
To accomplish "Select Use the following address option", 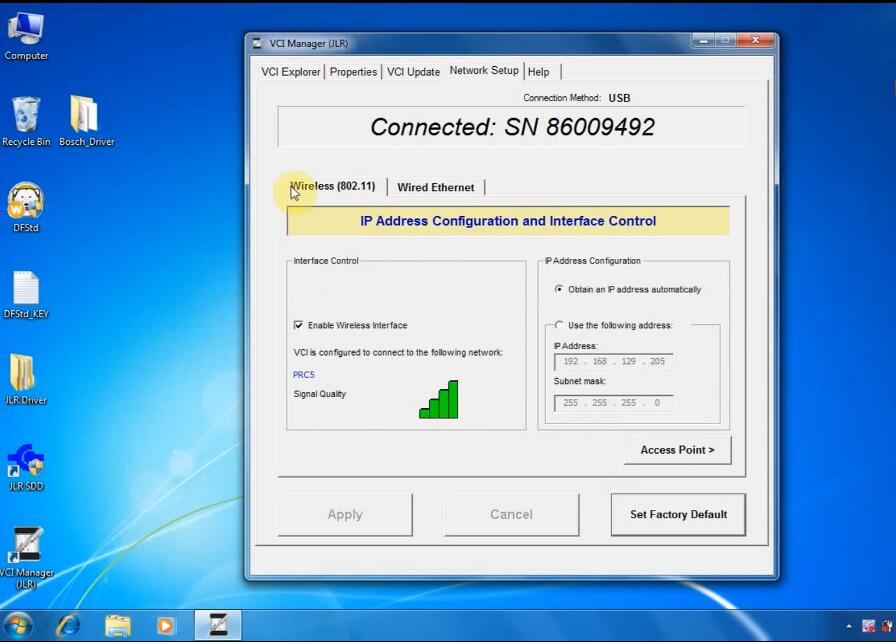I will pyautogui.click(x=559, y=325).
